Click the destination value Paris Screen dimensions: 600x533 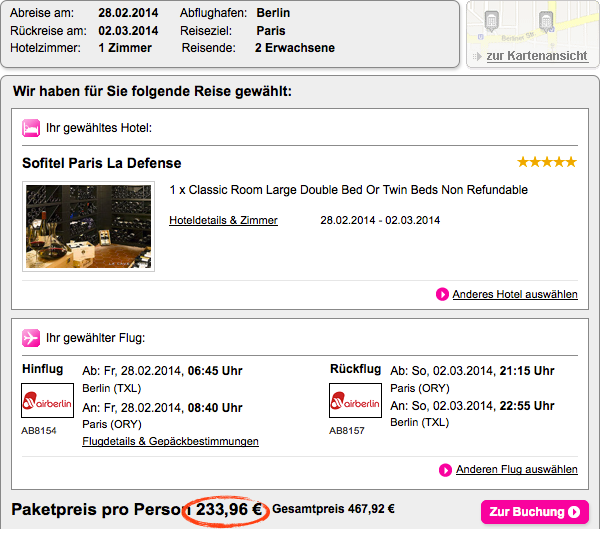click(271, 31)
